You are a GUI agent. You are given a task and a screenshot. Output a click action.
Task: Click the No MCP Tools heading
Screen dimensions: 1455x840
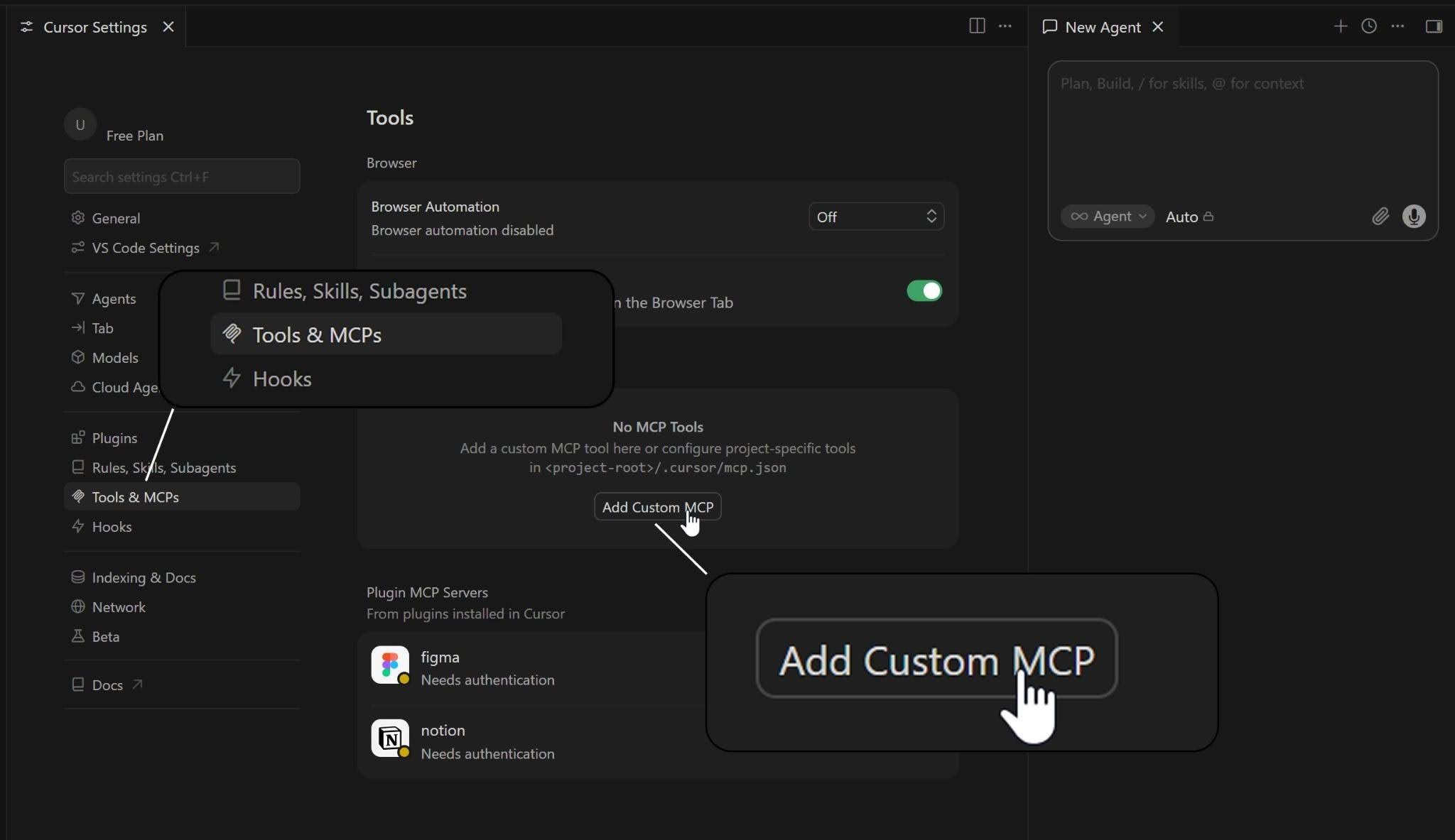pos(658,427)
